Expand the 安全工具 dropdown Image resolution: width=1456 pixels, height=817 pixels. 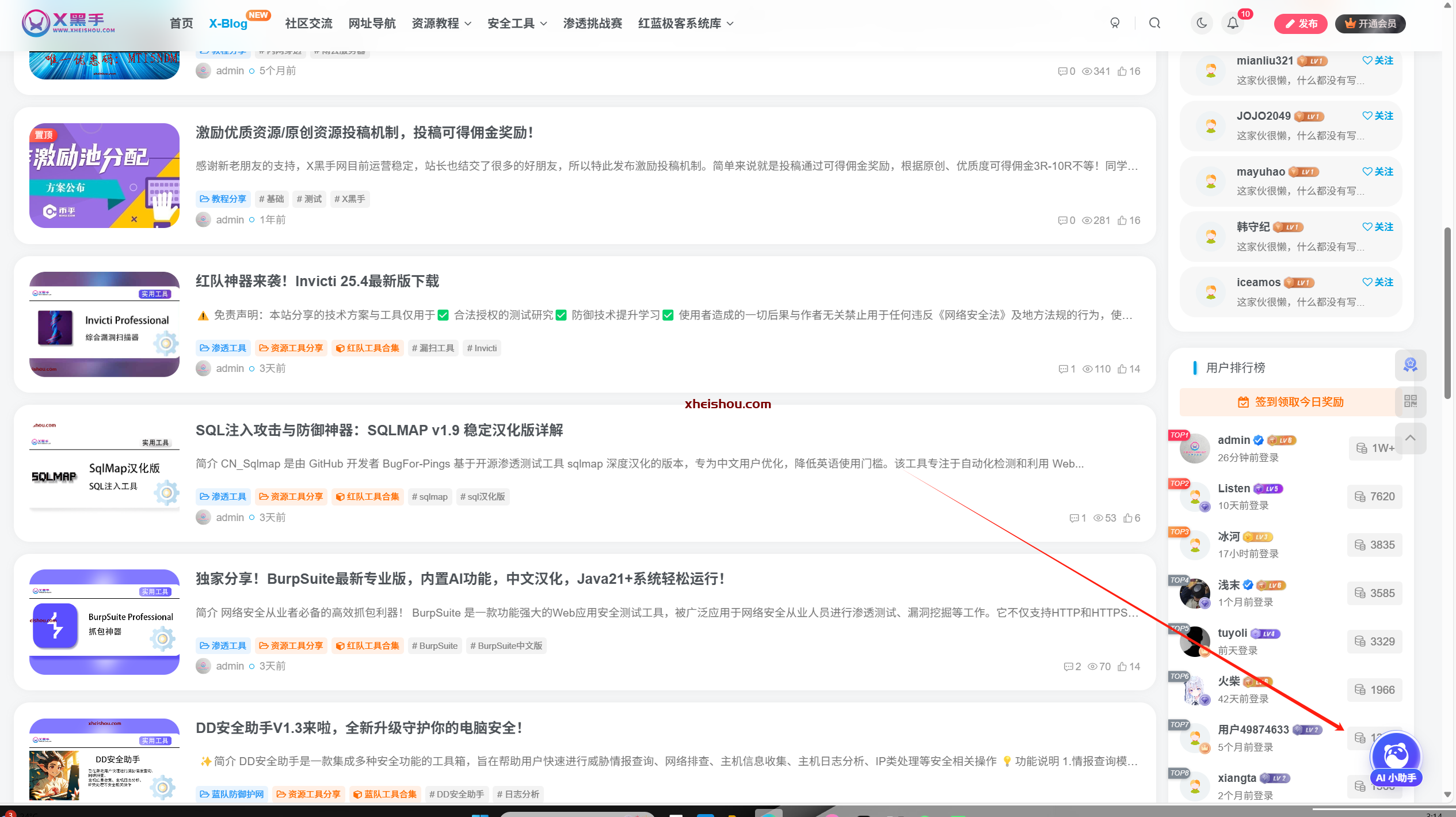(517, 23)
